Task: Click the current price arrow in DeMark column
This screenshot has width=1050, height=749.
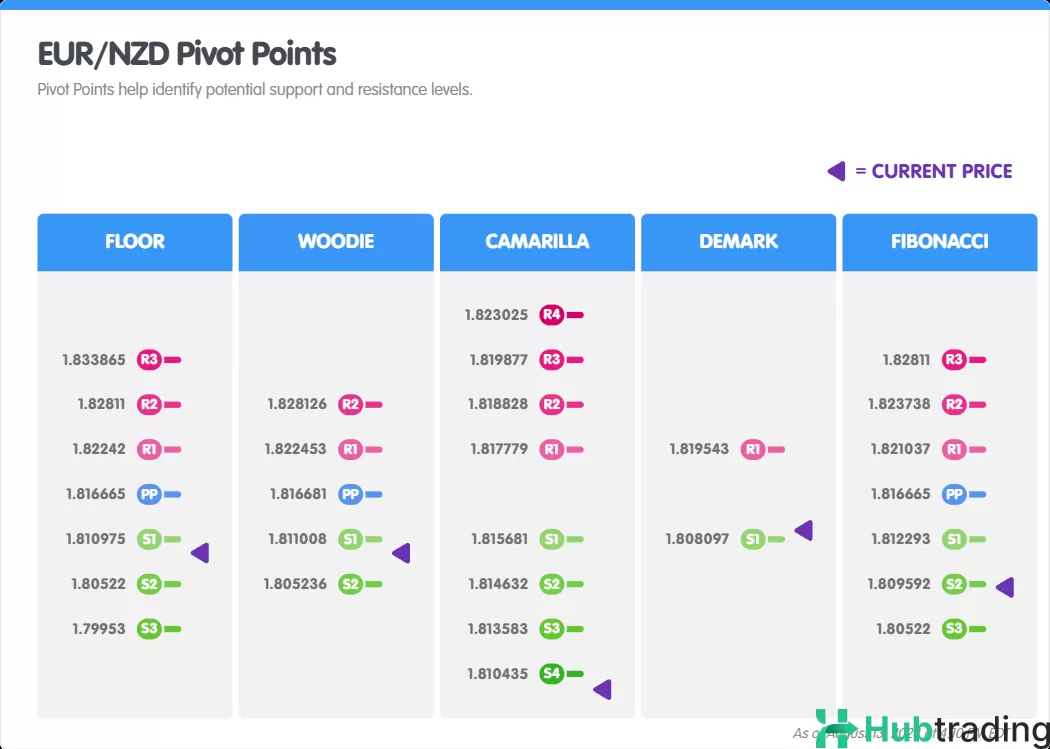Action: [x=803, y=531]
